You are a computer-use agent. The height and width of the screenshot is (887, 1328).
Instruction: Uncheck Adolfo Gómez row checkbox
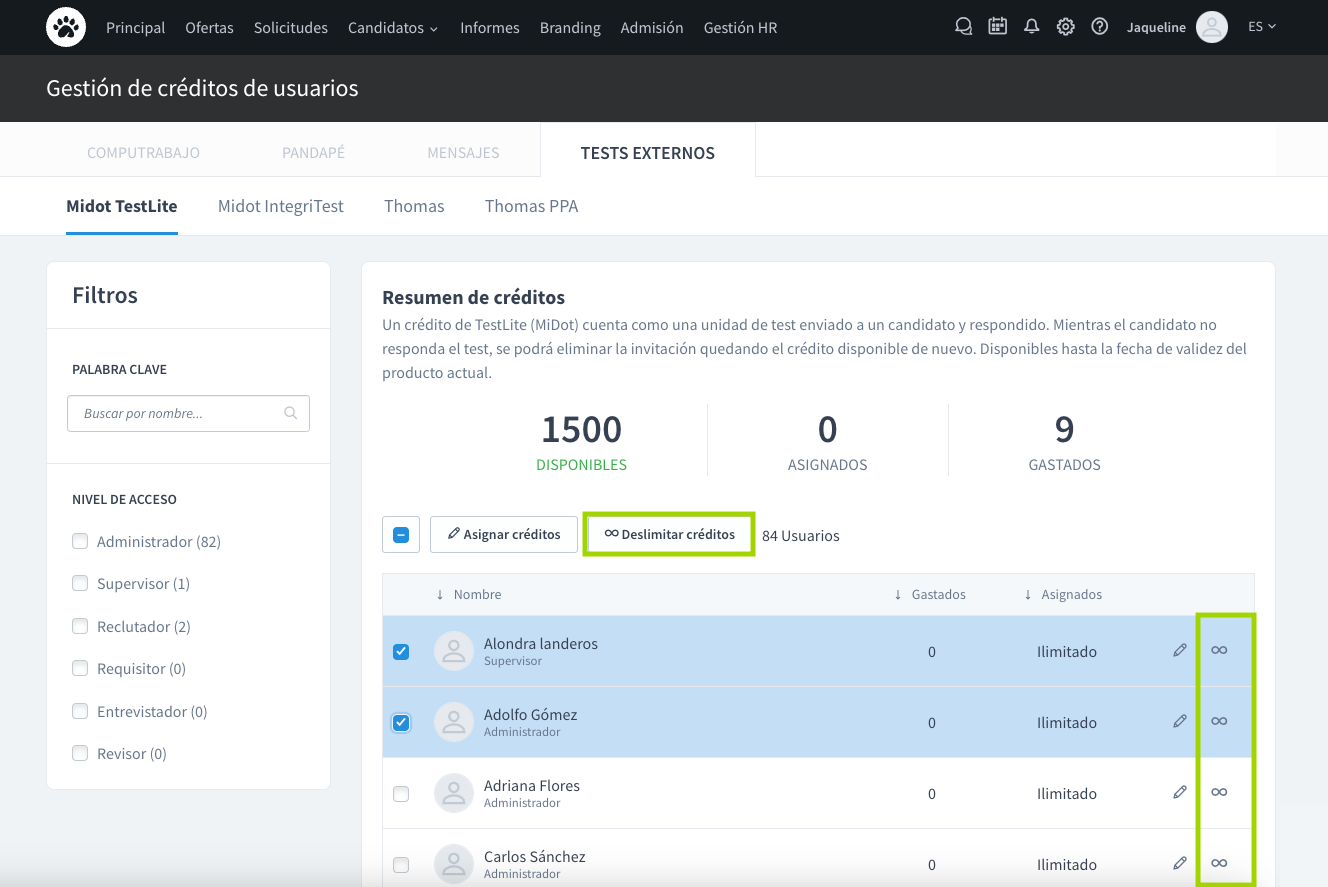pos(401,723)
